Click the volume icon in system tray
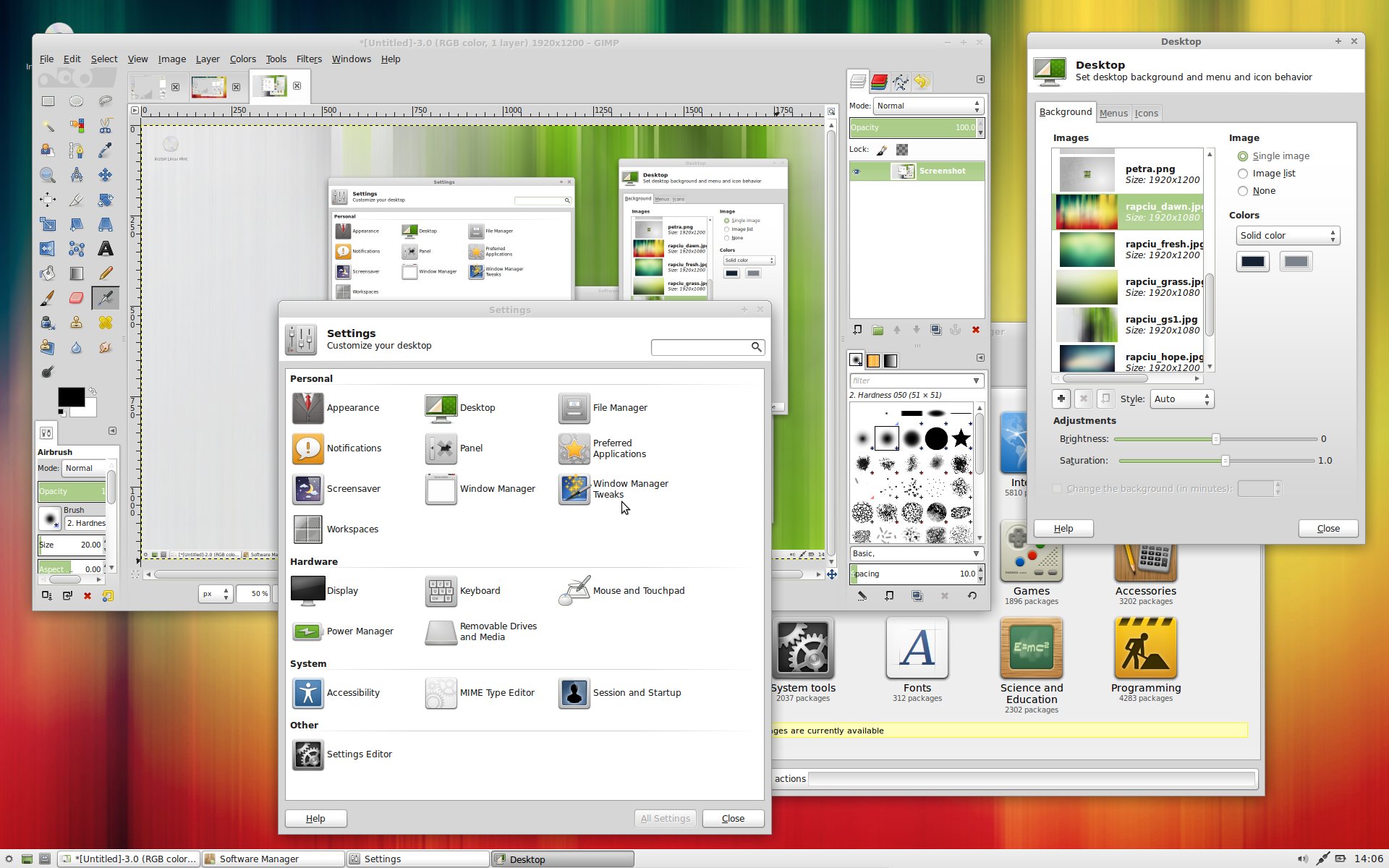 (1302, 859)
